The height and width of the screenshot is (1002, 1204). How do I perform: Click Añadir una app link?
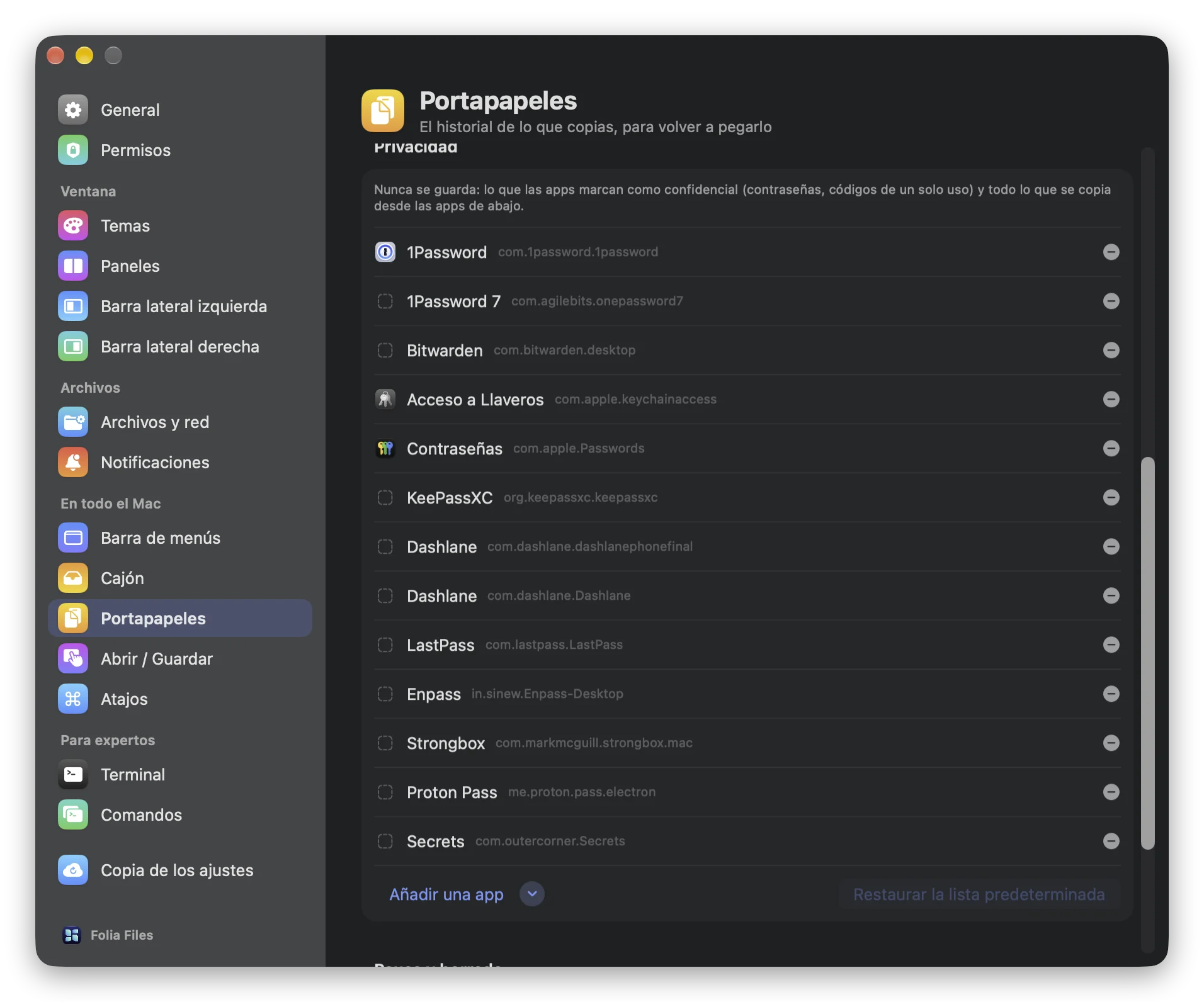446,894
